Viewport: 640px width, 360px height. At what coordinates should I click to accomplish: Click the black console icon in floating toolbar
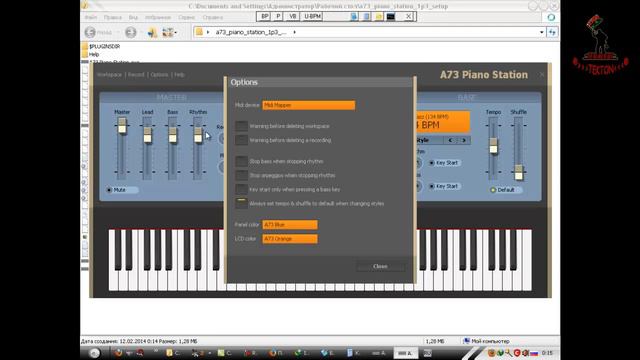pos(391,16)
